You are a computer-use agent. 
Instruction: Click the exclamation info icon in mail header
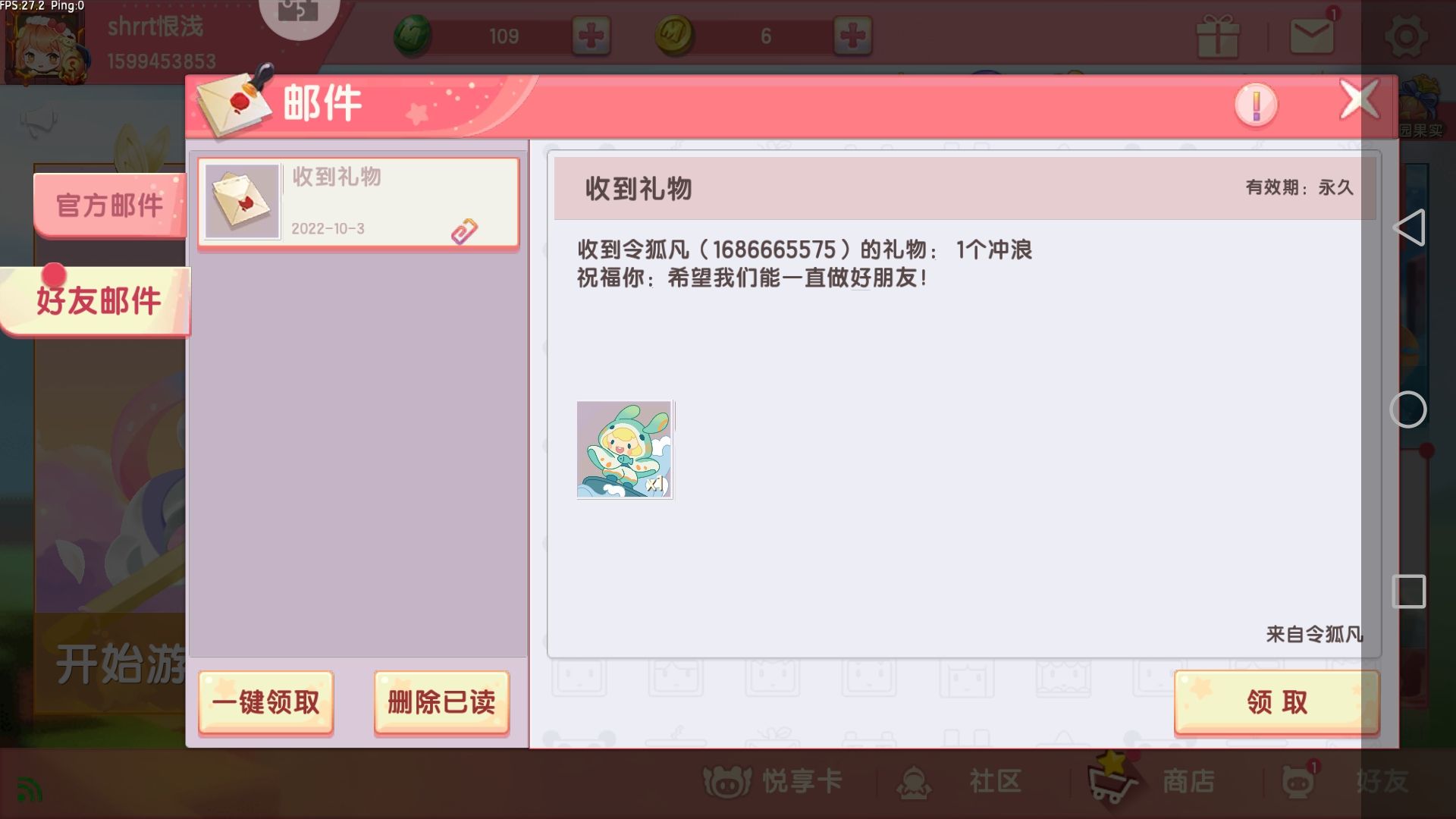point(1256,105)
